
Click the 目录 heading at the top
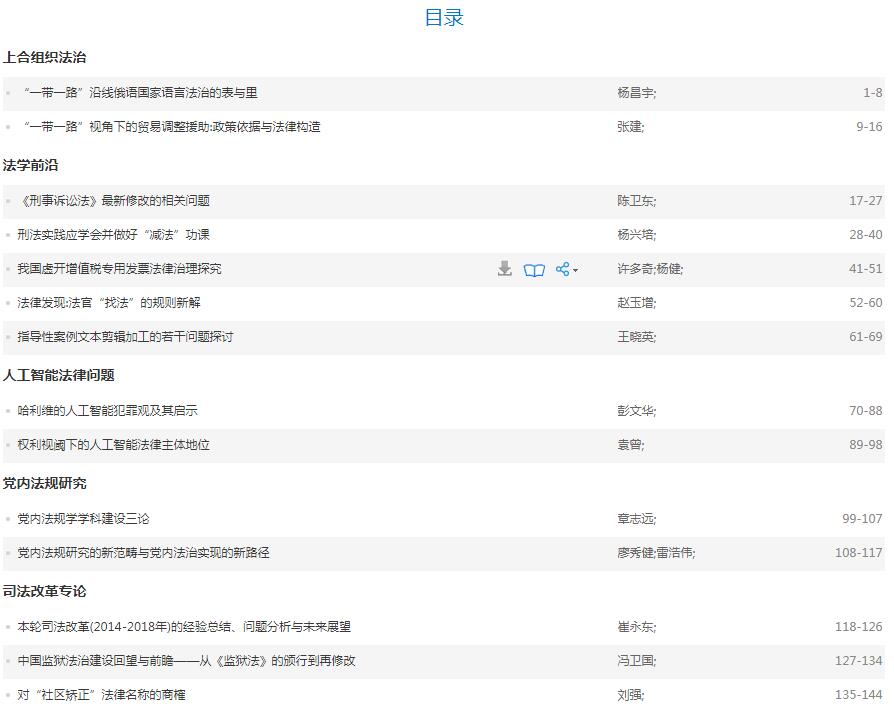(x=444, y=17)
